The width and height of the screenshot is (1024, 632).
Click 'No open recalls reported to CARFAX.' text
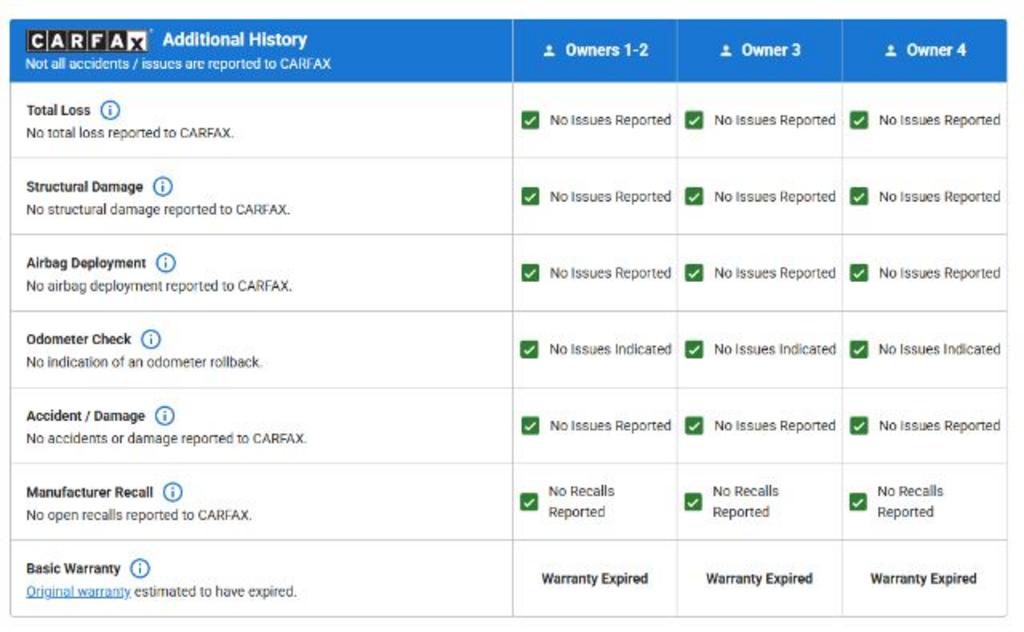click(138, 515)
